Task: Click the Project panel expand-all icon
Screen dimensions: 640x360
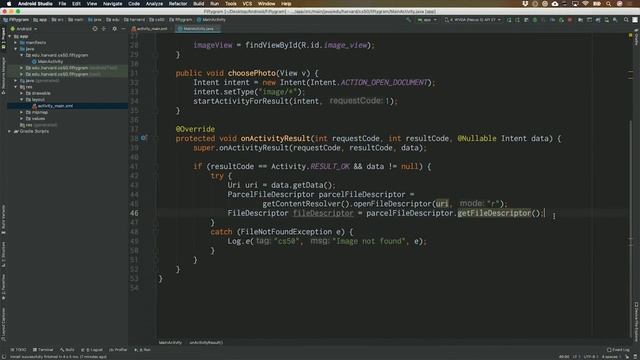Action: (x=104, y=29)
